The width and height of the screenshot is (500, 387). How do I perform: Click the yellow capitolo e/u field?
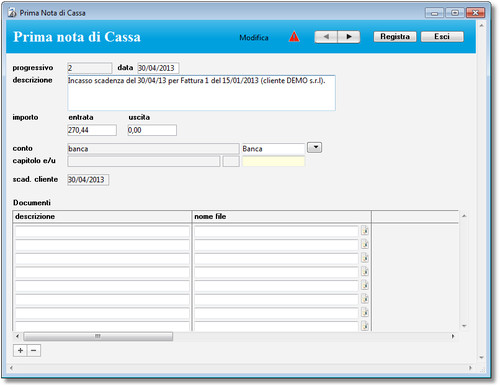273,161
